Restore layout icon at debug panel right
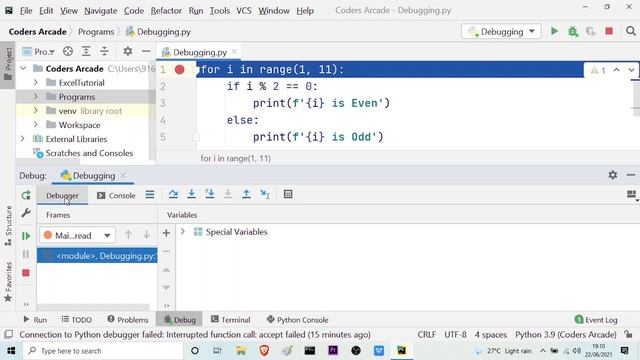 pyautogui.click(x=631, y=195)
